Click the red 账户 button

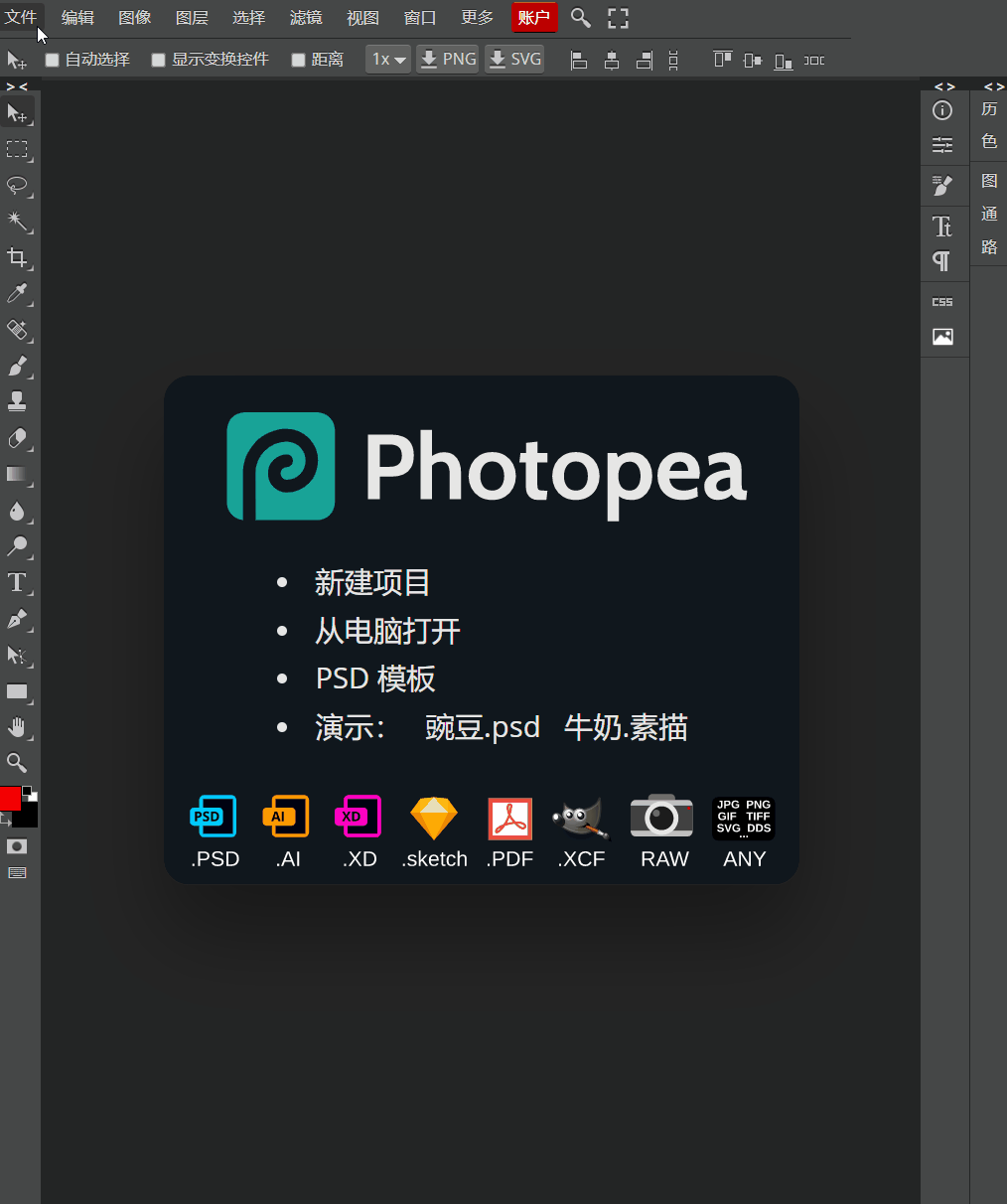(x=534, y=18)
